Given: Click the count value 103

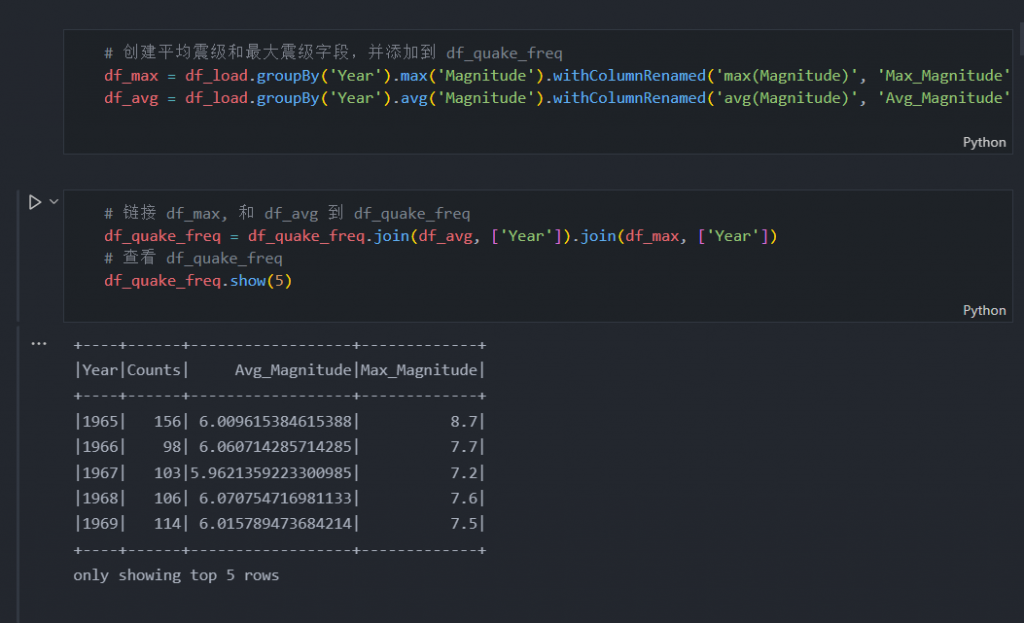Looking at the screenshot, I should (167, 473).
